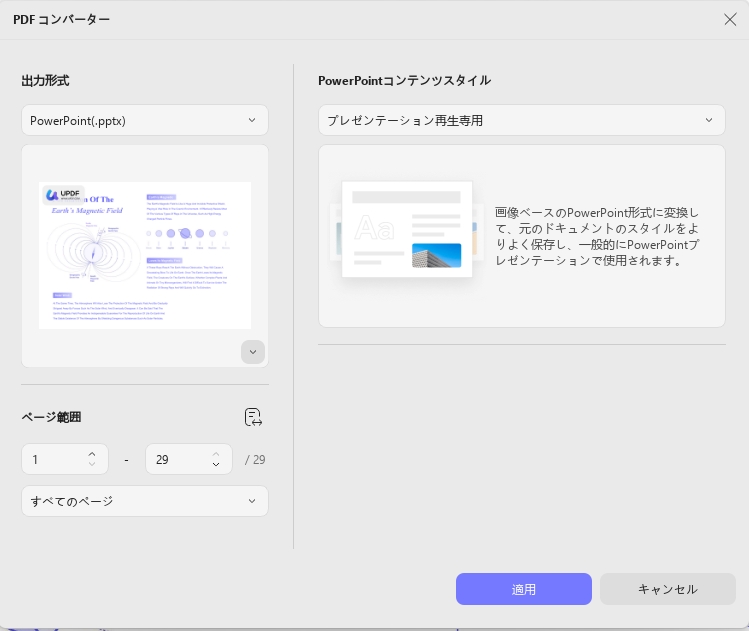Click the 画像ベースのPowerPoint形式 description text

click(597, 236)
